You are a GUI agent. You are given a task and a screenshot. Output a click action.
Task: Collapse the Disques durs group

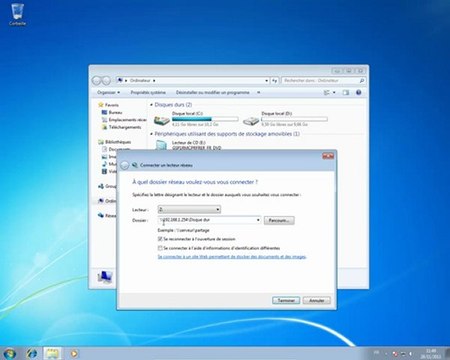point(151,105)
